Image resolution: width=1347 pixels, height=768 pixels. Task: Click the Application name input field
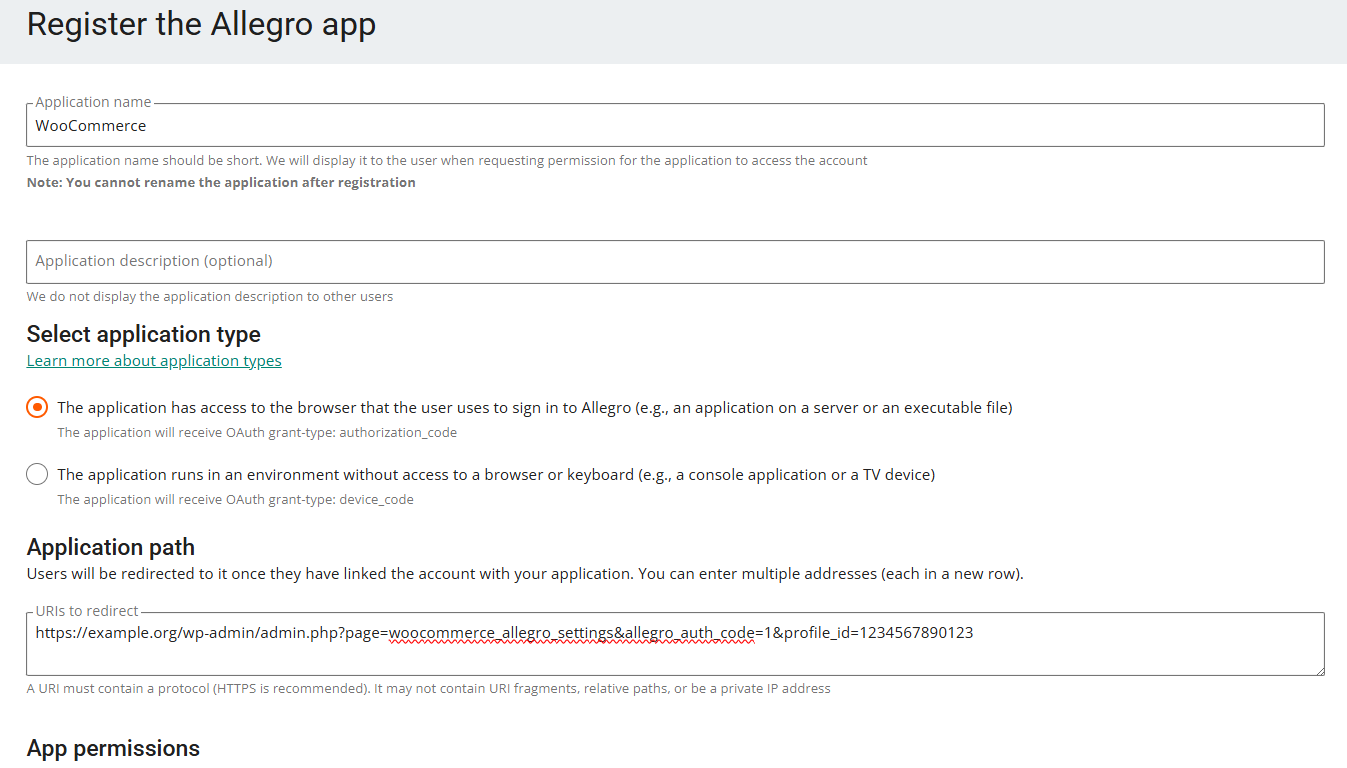coord(675,126)
